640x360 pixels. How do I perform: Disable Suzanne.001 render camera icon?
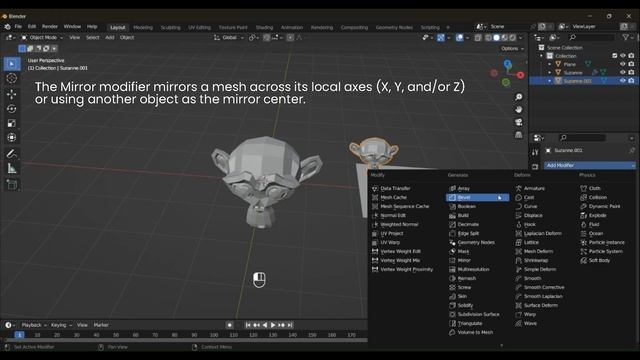coord(631,81)
